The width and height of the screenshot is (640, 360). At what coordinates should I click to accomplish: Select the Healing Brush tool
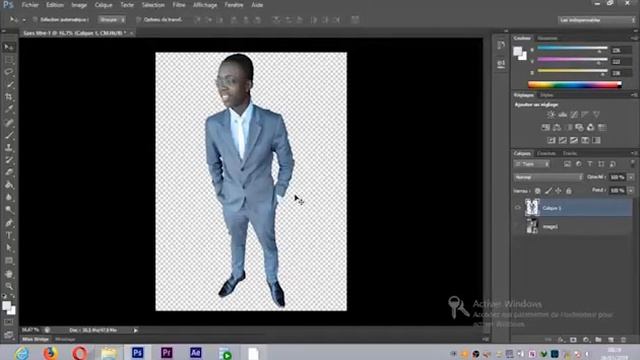coord(9,122)
